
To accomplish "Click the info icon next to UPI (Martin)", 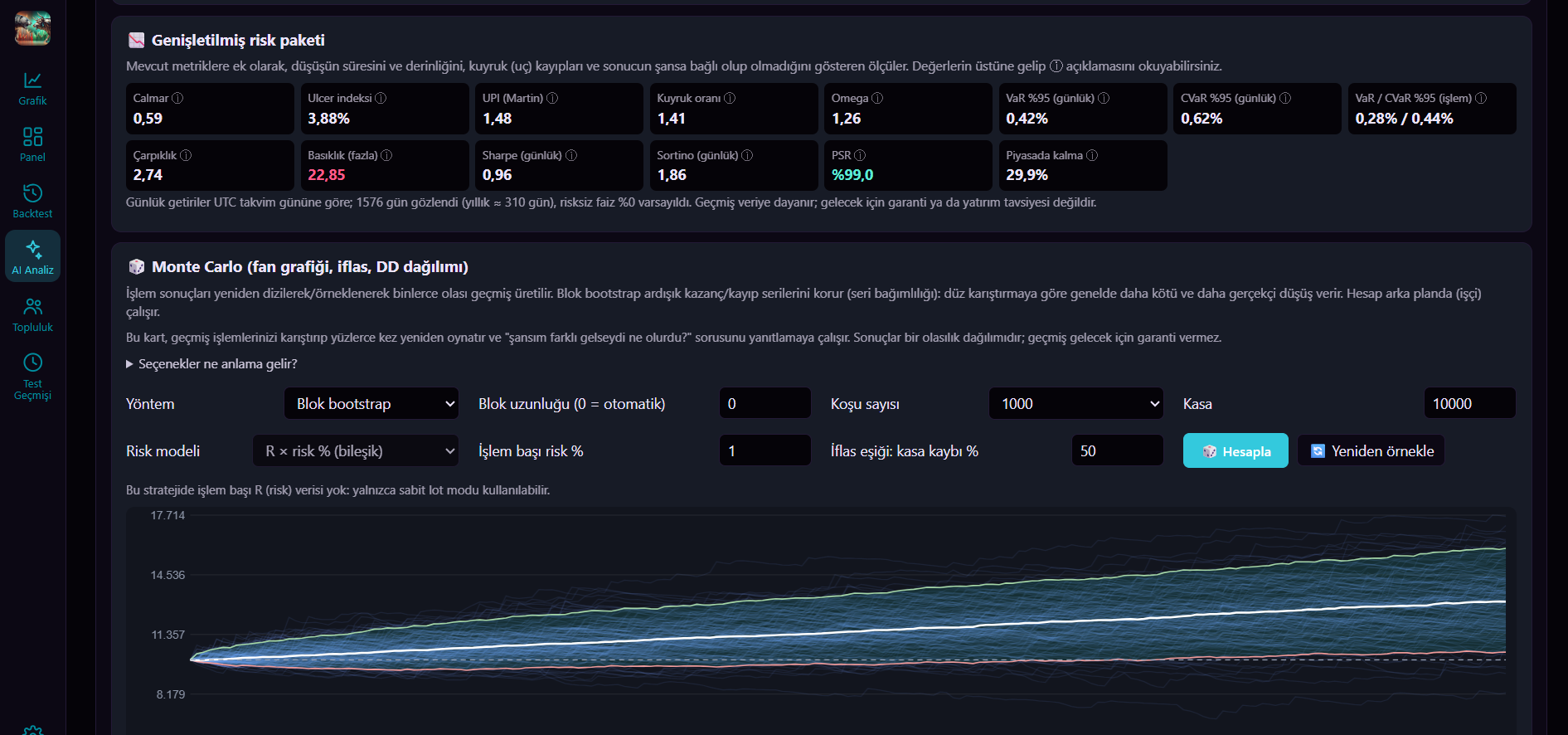I will pos(552,98).
